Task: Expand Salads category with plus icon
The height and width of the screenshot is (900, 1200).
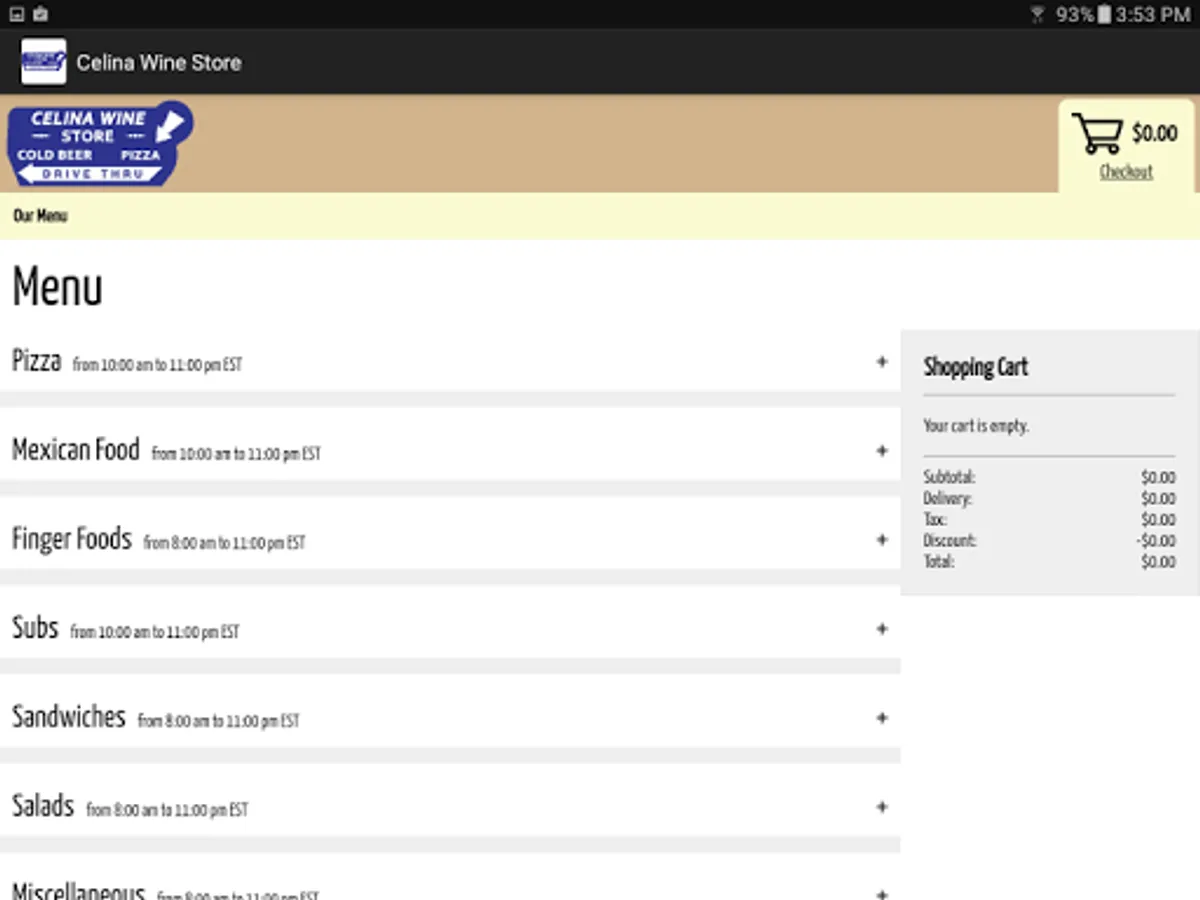Action: click(x=882, y=807)
